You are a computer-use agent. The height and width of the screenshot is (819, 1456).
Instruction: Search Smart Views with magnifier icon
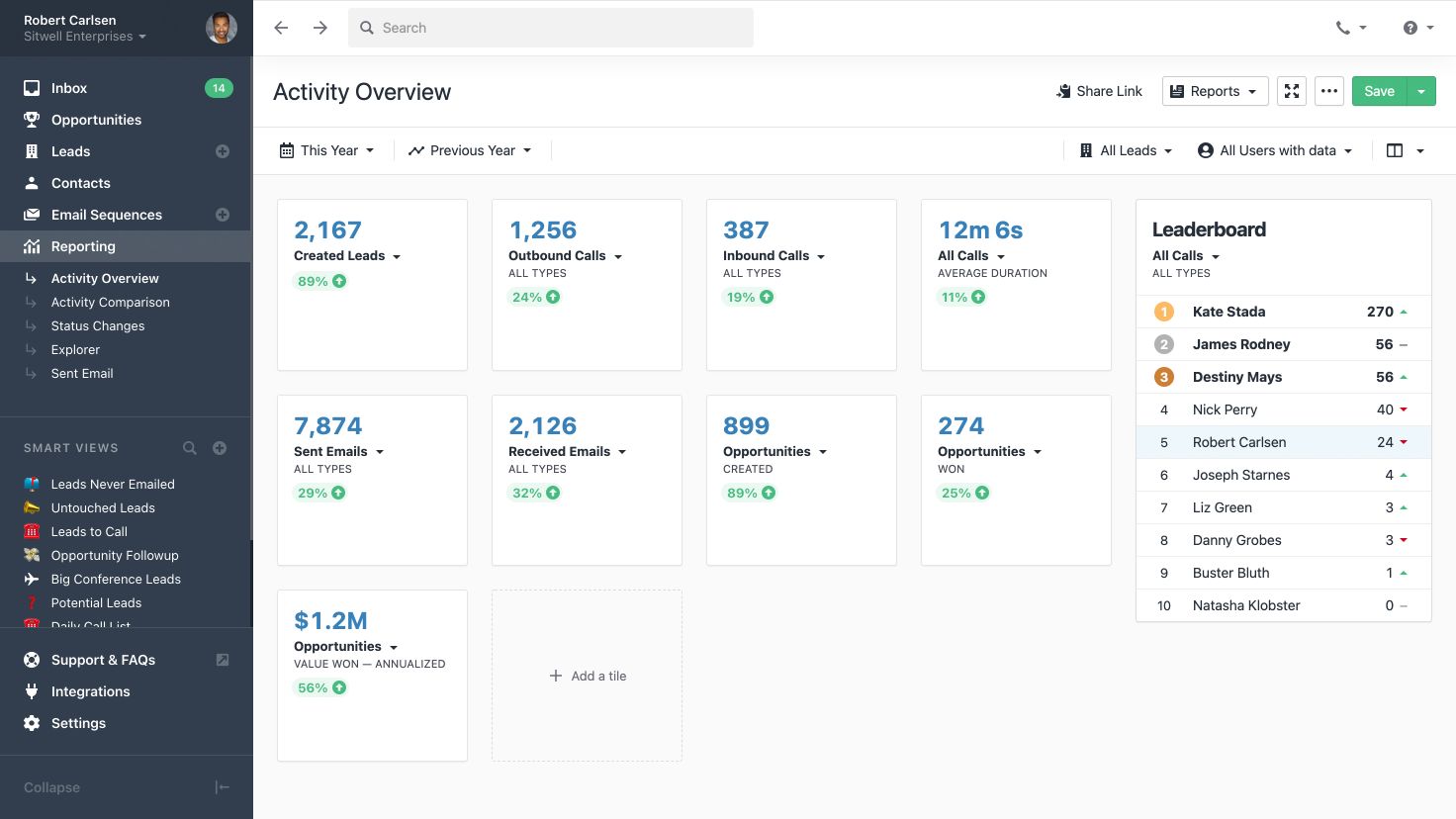point(190,447)
